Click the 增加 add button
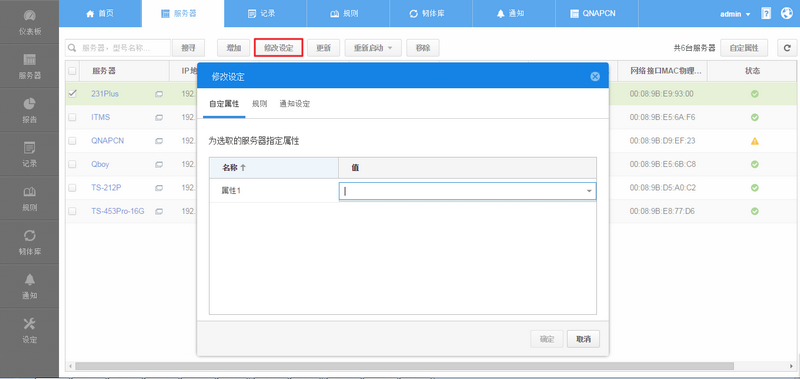 (x=234, y=48)
